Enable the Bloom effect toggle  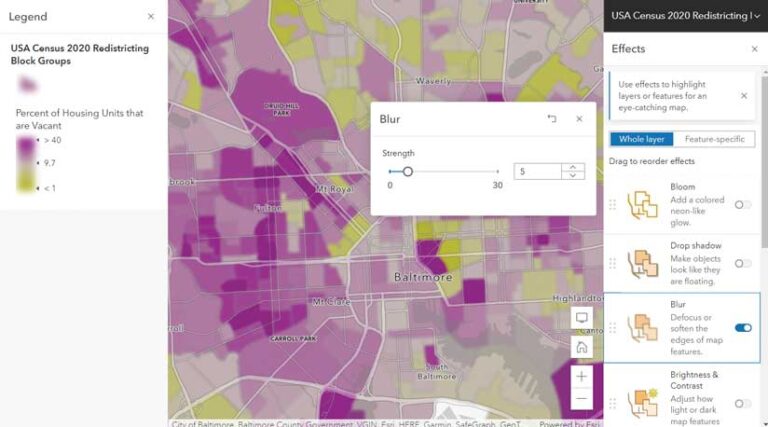pos(743,205)
